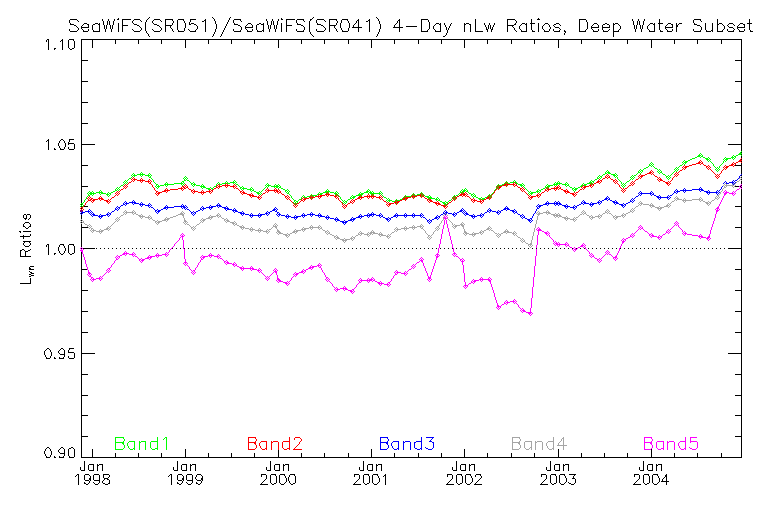Click the 0.90 y-axis value
The height and width of the screenshot is (512, 768).
click(60, 452)
